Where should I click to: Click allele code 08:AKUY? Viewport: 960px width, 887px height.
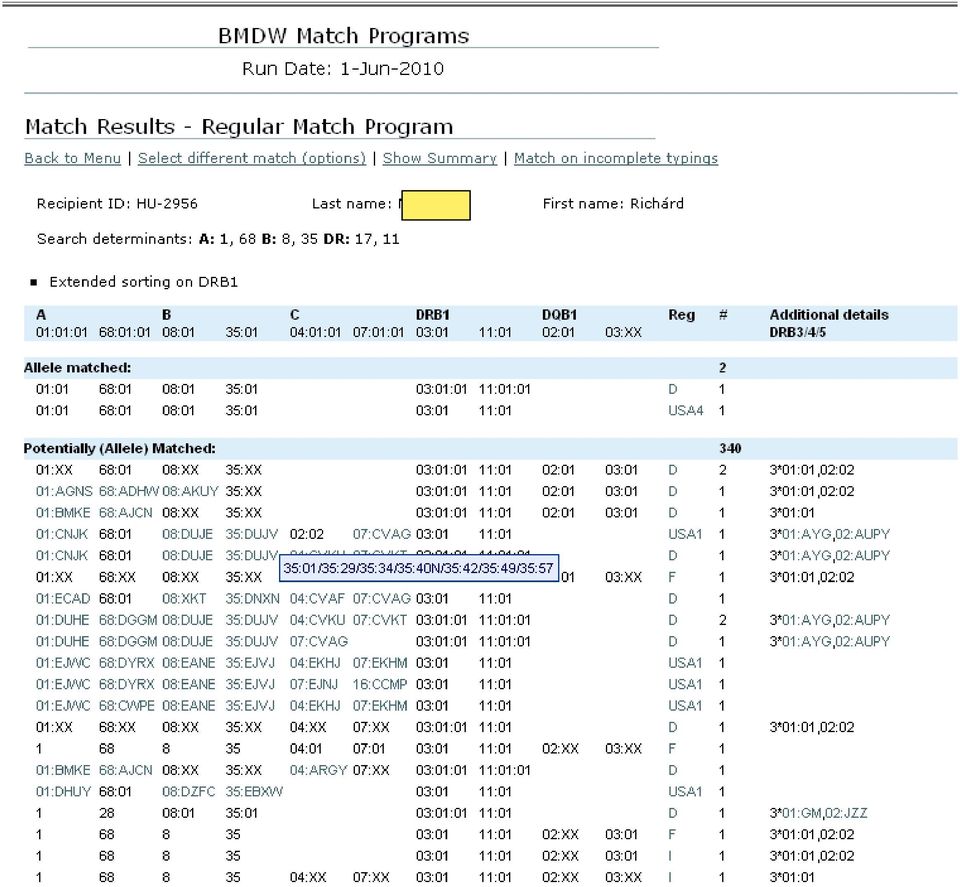tap(190, 491)
